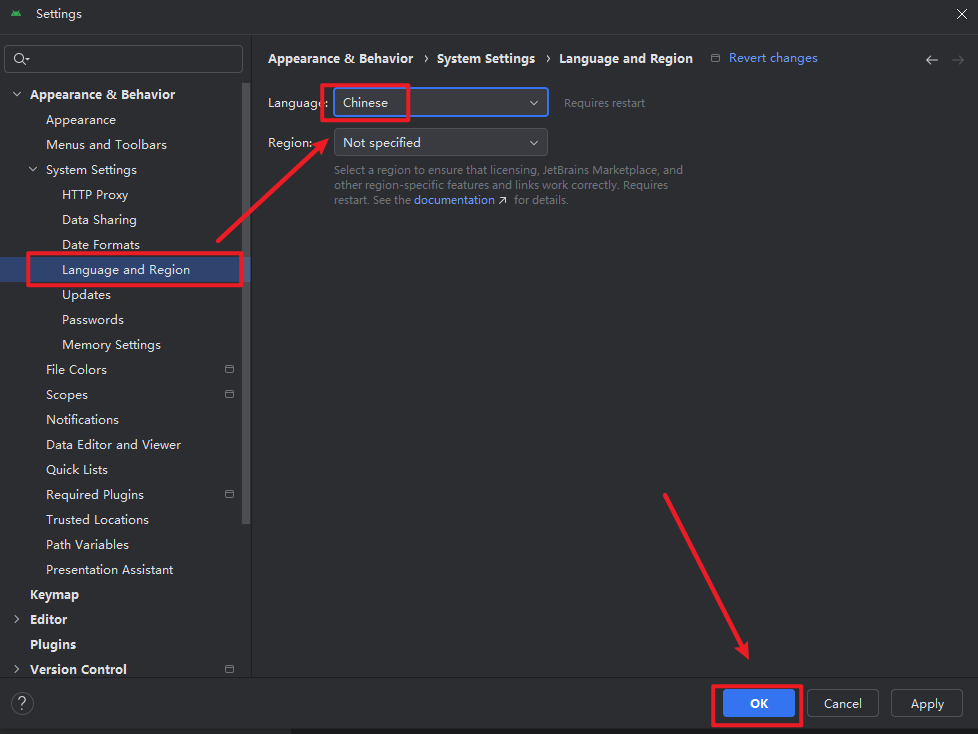
Task: Expand the Editor settings section
Action: (16, 619)
